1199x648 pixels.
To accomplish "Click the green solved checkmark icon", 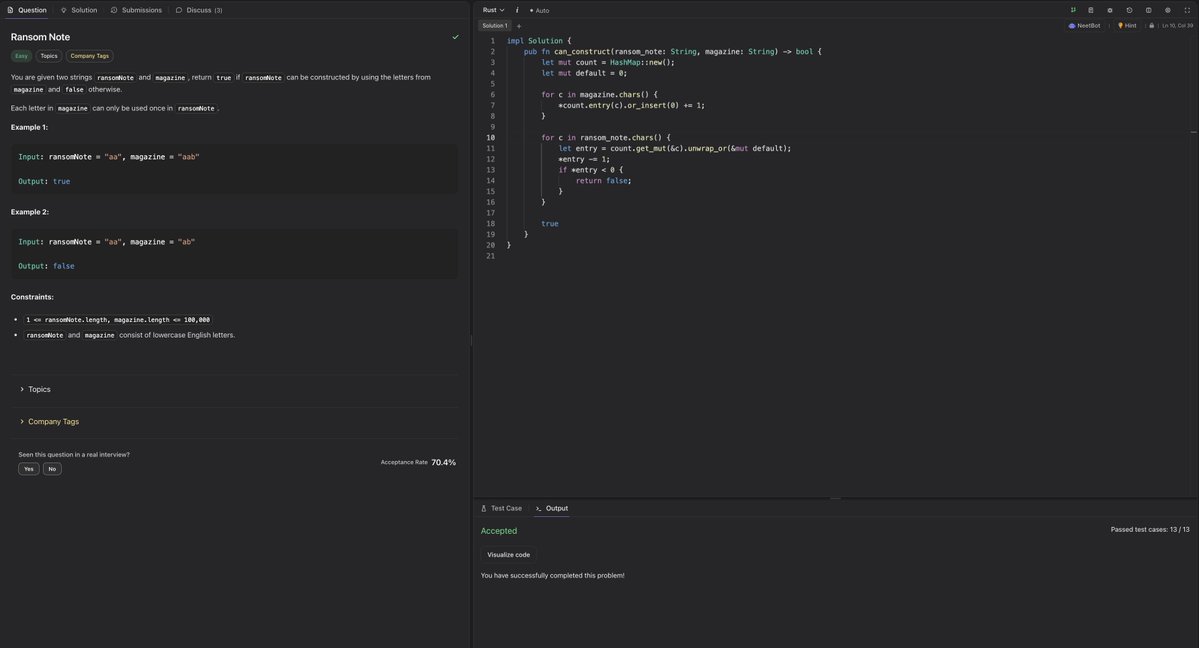I will pos(456,37).
